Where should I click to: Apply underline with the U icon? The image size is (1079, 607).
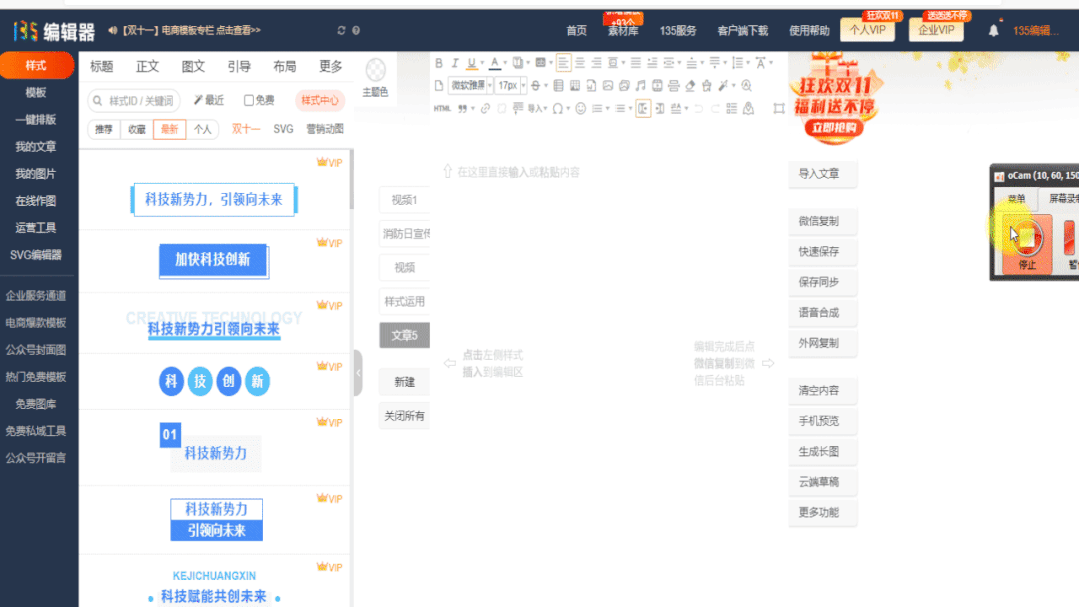[x=471, y=63]
